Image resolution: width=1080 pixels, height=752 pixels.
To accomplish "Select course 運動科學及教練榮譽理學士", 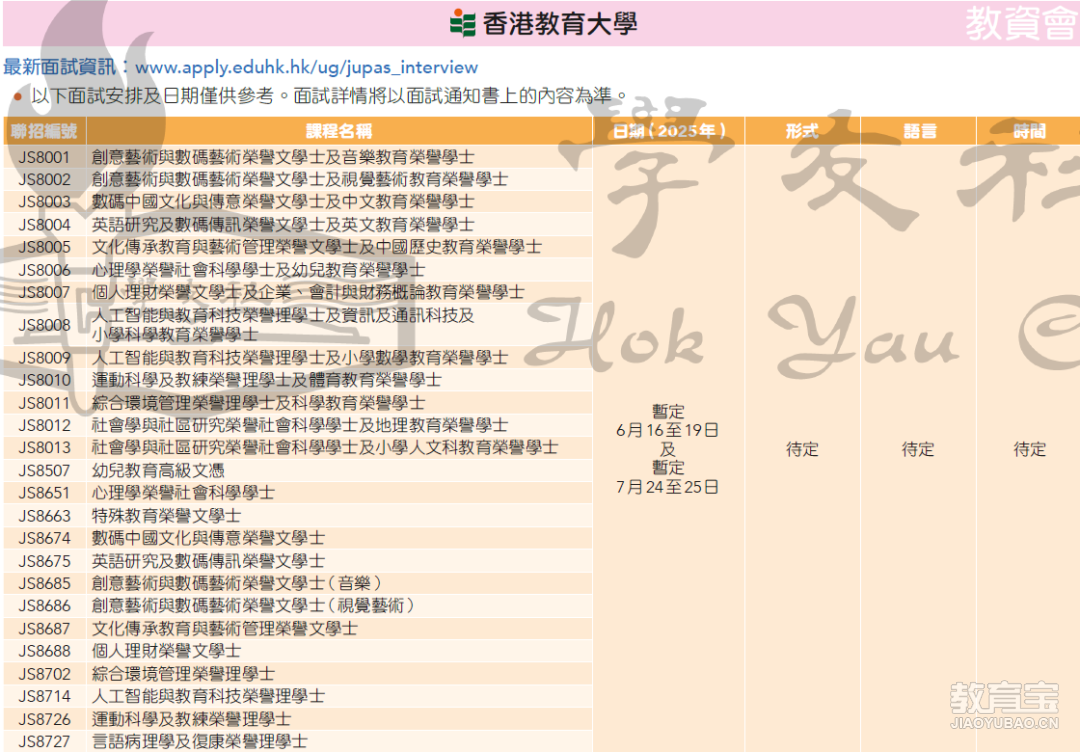I will pos(191,719).
